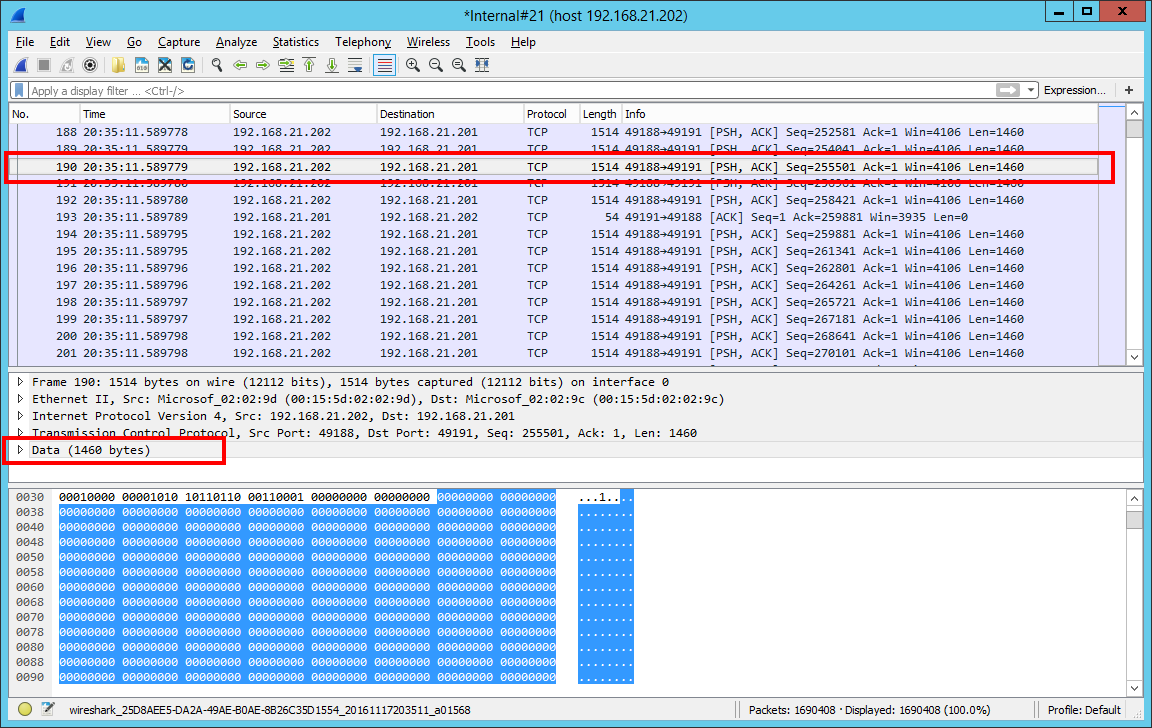The image size is (1152, 728).
Task: Focus the display filter input field
Action: [x=511, y=90]
